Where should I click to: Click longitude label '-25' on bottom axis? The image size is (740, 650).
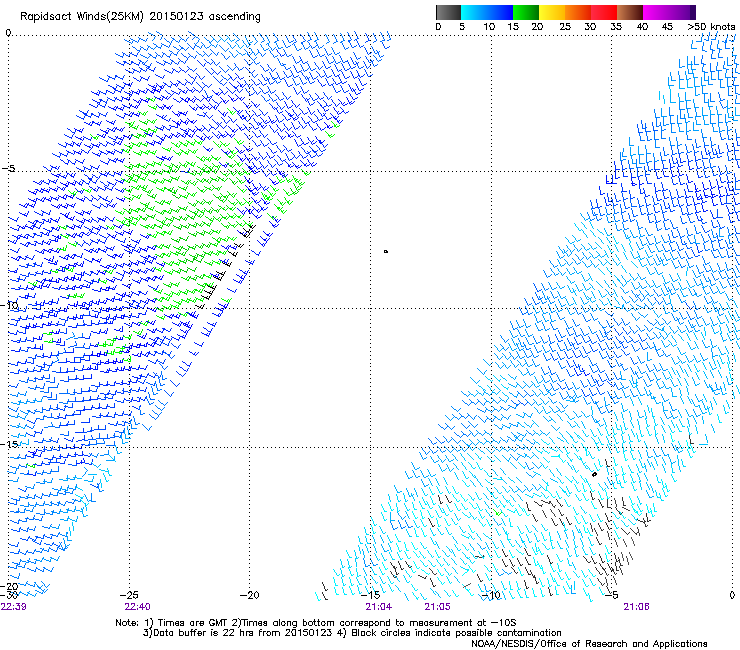point(129,595)
